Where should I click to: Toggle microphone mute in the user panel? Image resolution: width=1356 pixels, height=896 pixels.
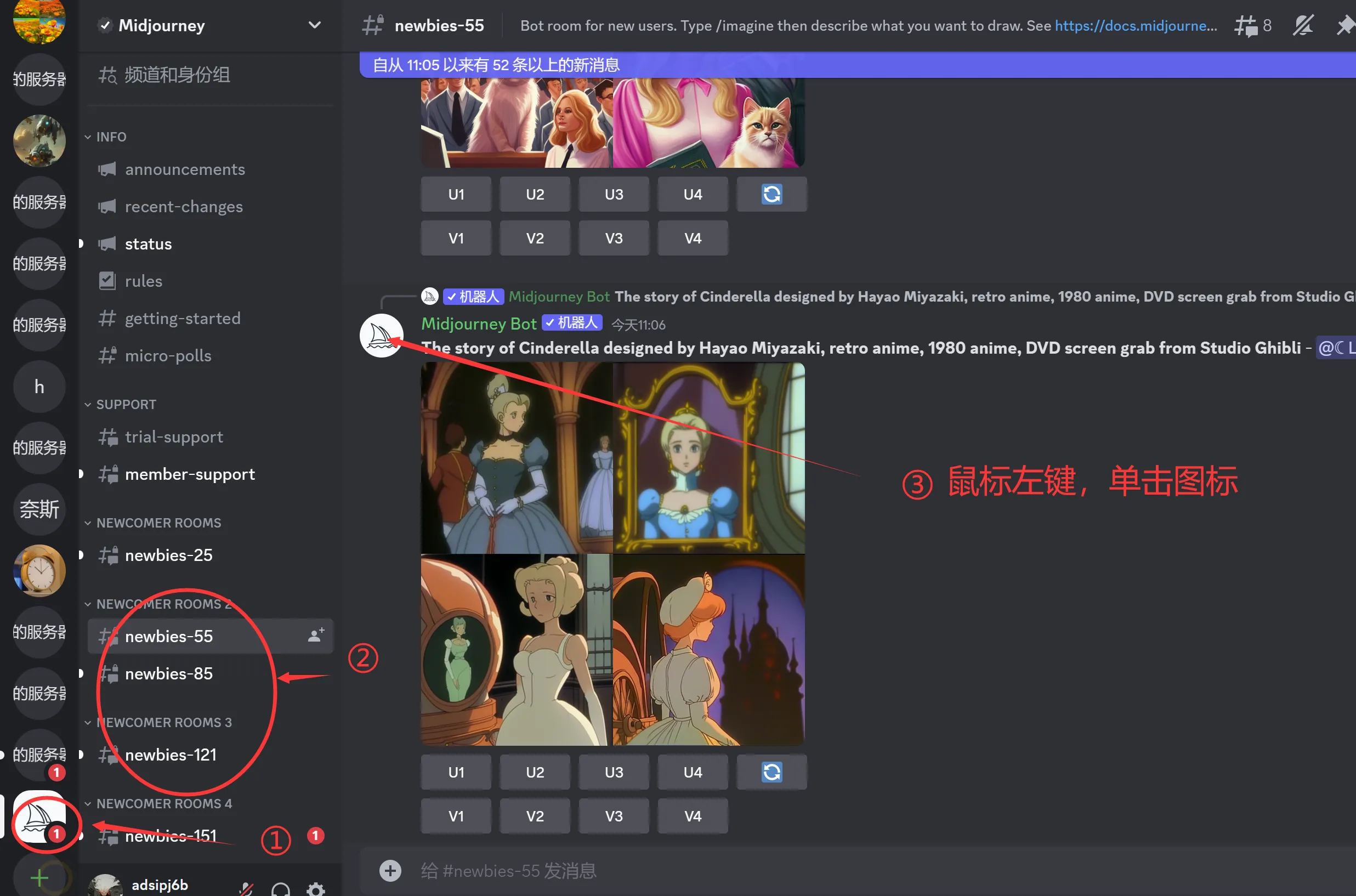246,889
